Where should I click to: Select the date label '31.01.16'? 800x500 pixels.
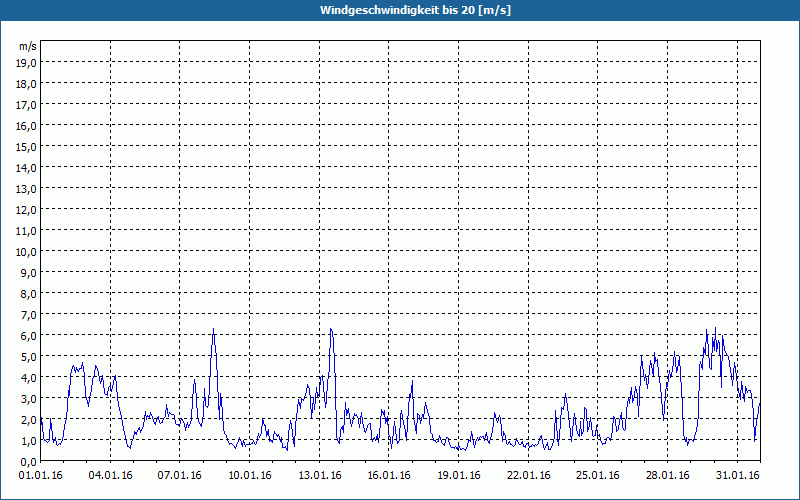click(x=737, y=476)
